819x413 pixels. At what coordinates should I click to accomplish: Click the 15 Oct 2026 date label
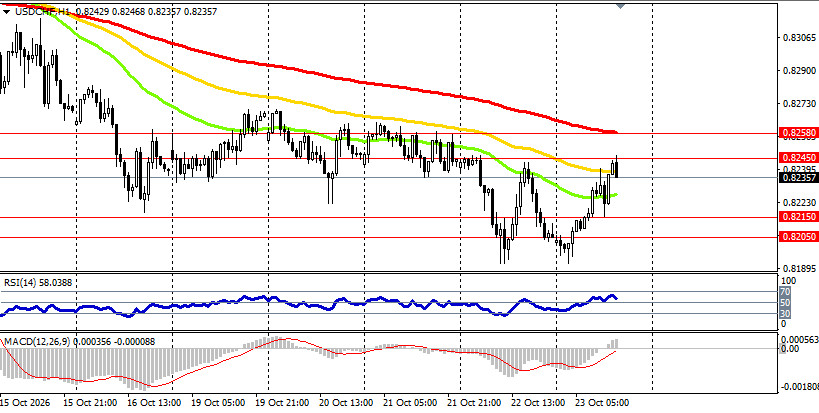pyautogui.click(x=26, y=403)
